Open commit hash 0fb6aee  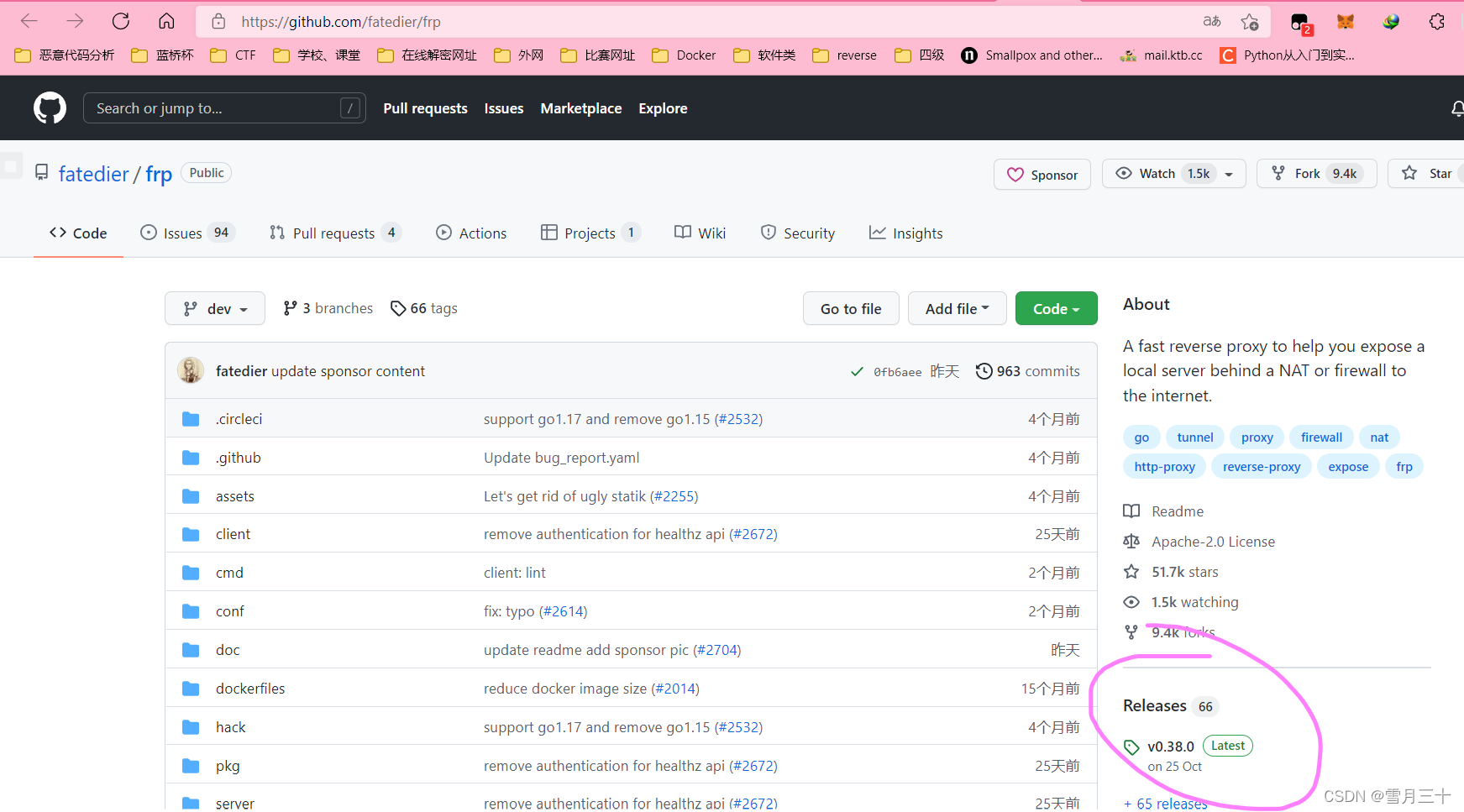point(897,372)
